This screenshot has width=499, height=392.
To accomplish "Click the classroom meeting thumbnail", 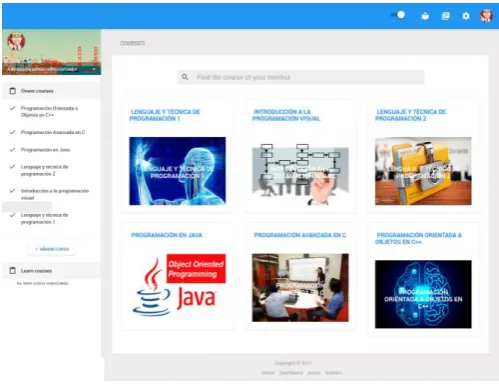I will tap(300, 288).
